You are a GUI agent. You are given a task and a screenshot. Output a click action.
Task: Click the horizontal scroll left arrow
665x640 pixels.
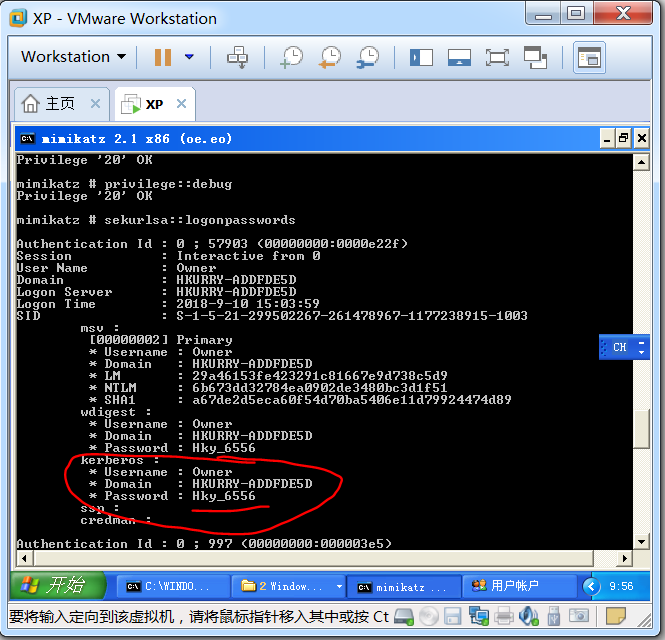[x=25, y=558]
